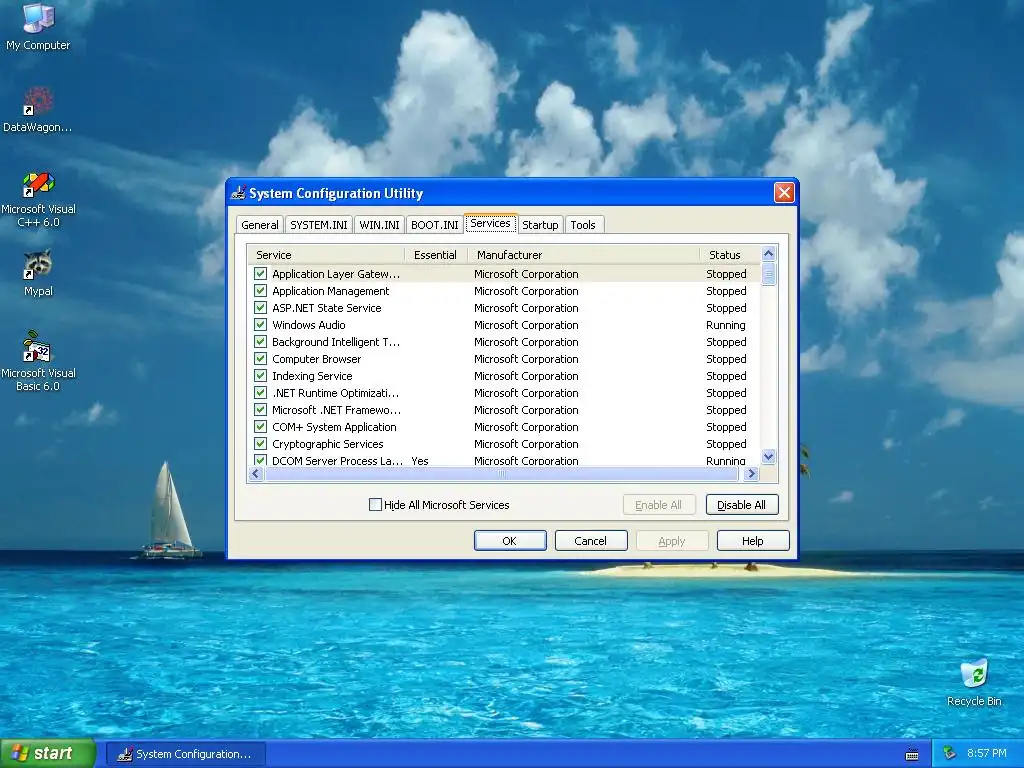Click the horizontal scroll left arrow

point(255,473)
